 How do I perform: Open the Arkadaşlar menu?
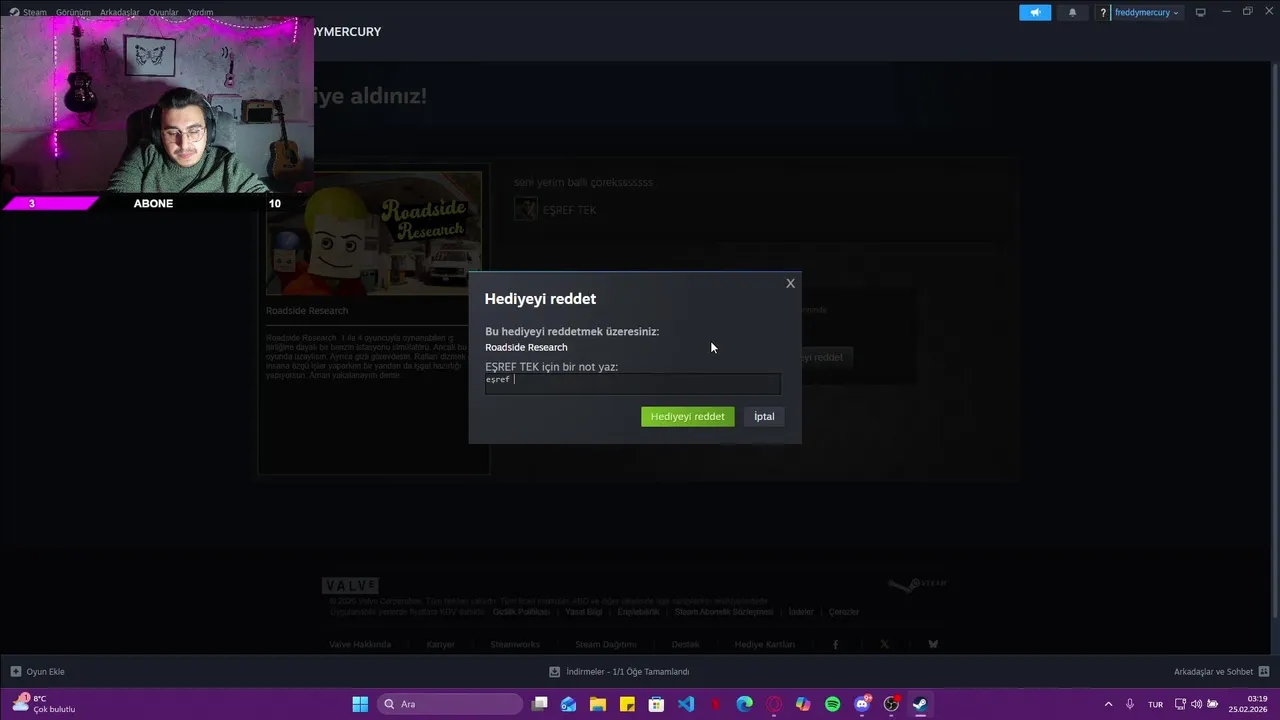(119, 12)
